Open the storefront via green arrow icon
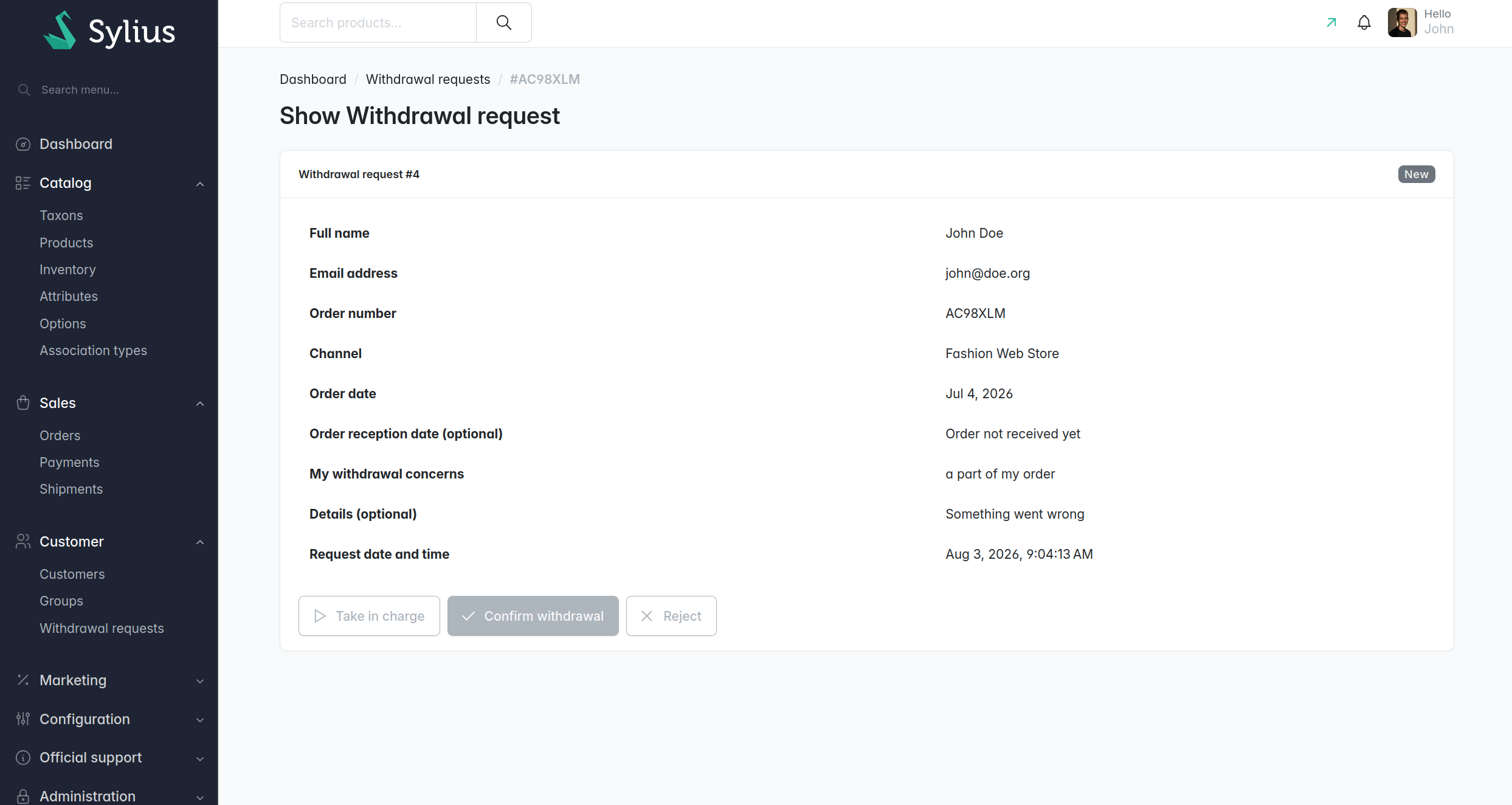Image resolution: width=1512 pixels, height=805 pixels. [1331, 22]
